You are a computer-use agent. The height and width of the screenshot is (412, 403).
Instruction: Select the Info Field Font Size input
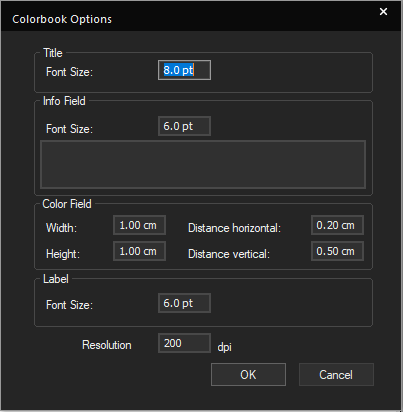click(184, 126)
